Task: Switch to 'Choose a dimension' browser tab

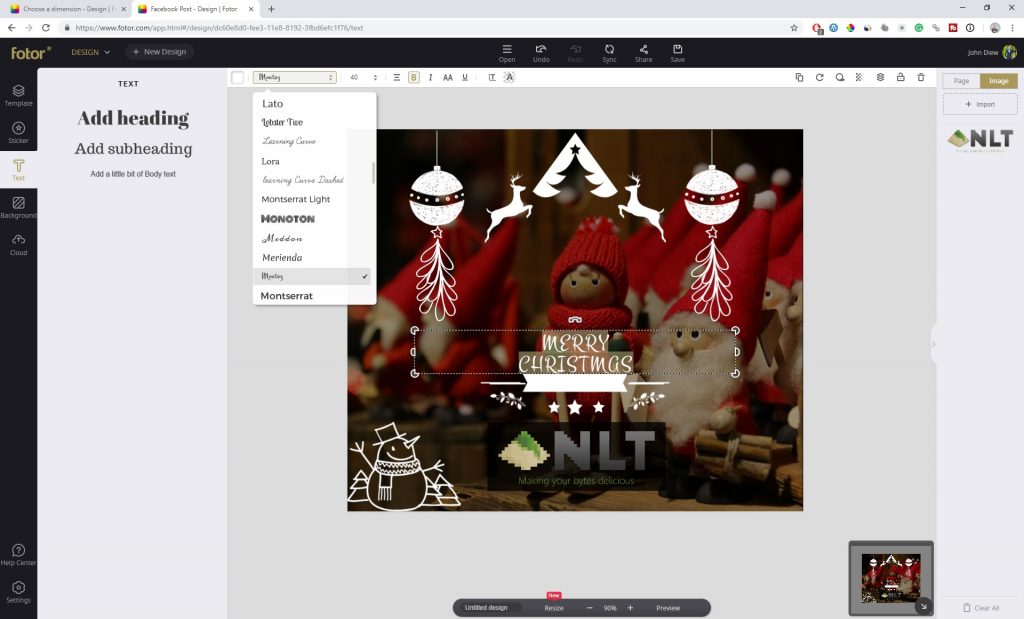Action: pos(66,9)
